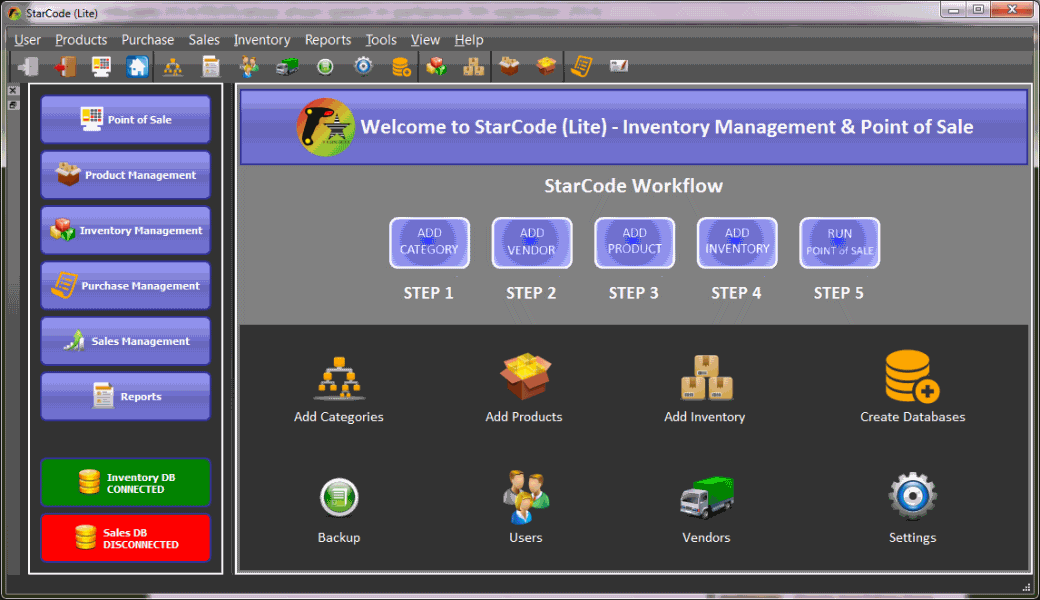1040x600 pixels.
Task: Click the card with pen toolbar icon
Action: tap(619, 66)
